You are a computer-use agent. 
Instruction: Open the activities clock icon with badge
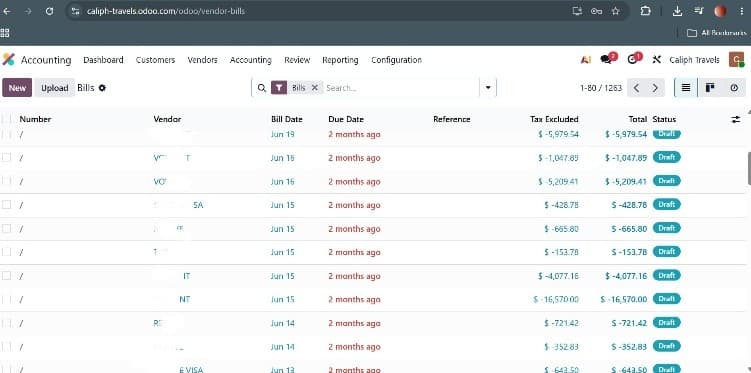click(632, 59)
